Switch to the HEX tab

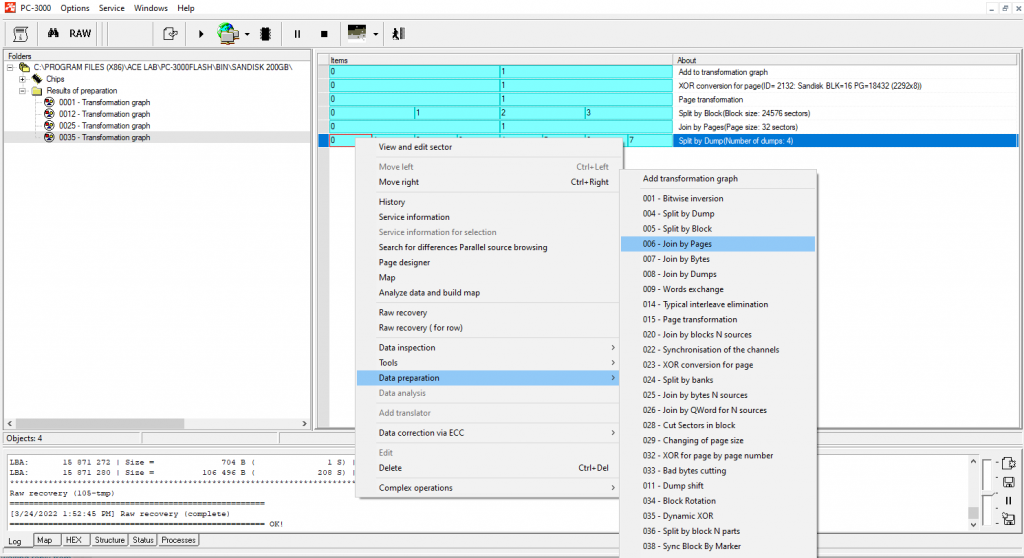point(73,540)
